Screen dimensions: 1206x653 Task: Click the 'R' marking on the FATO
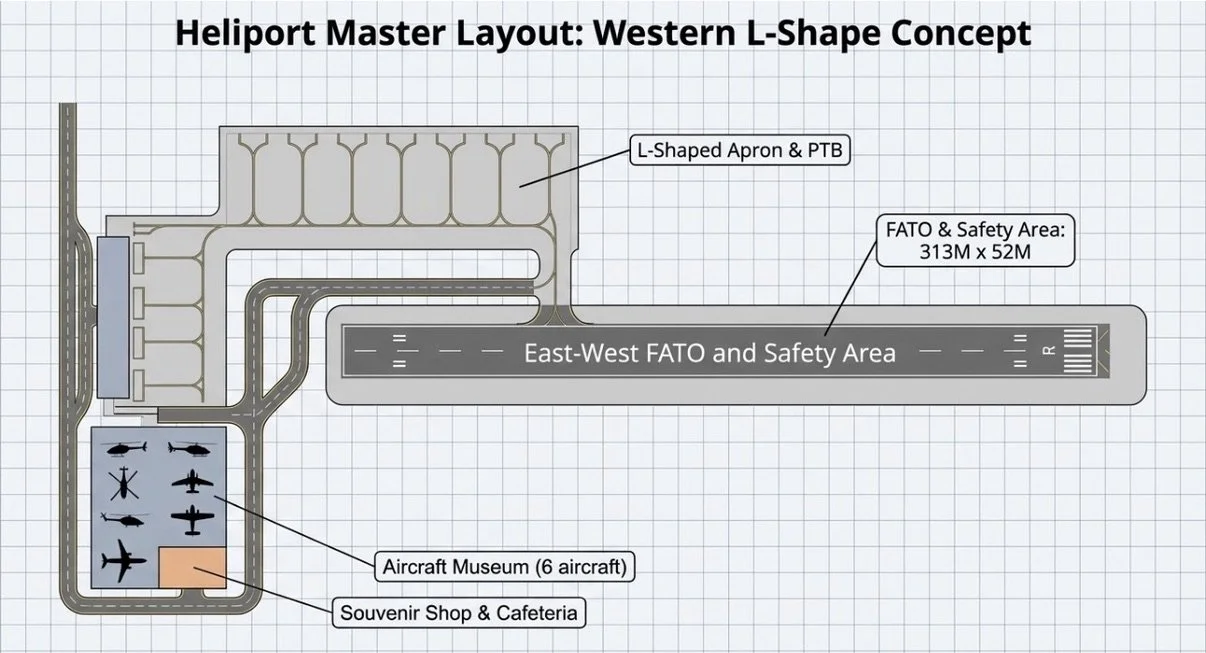click(1047, 352)
